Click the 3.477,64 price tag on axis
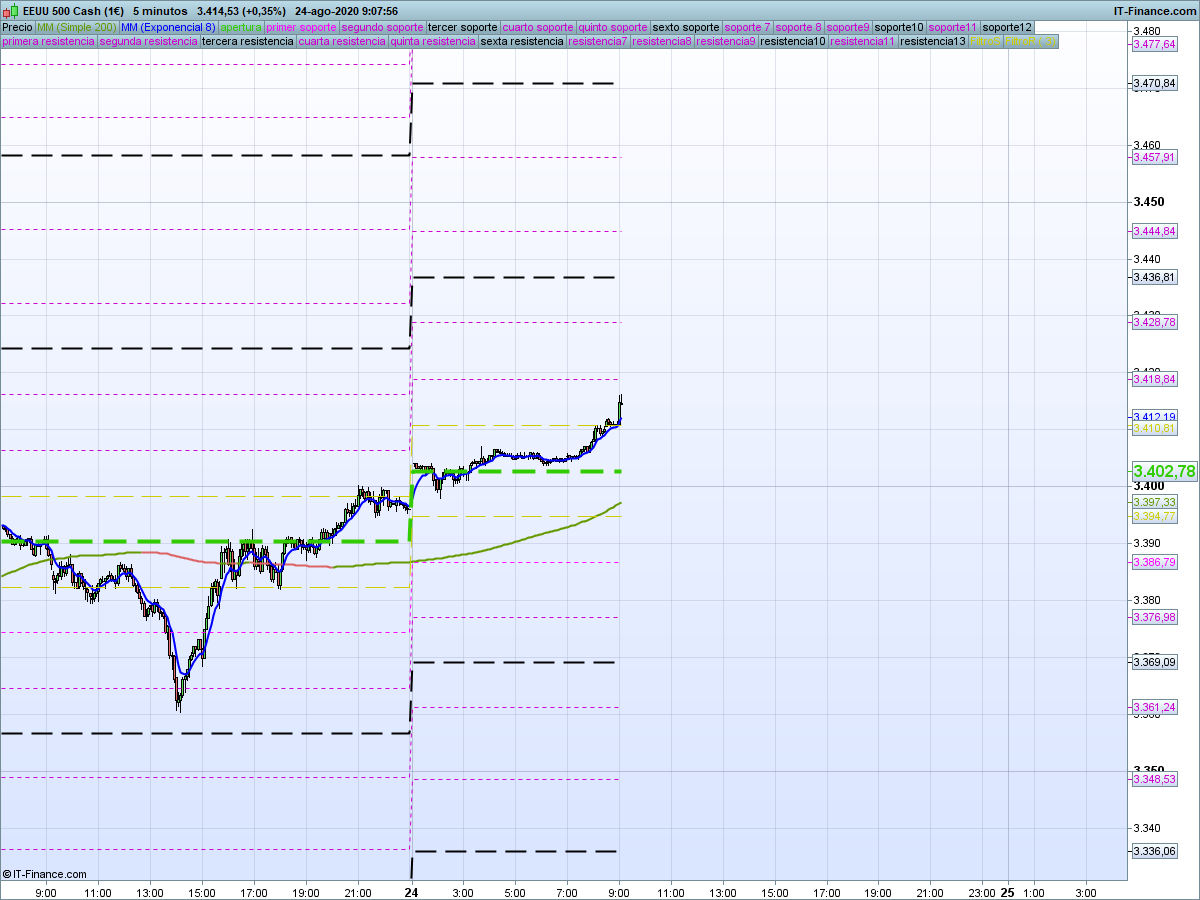 pyautogui.click(x=1154, y=44)
